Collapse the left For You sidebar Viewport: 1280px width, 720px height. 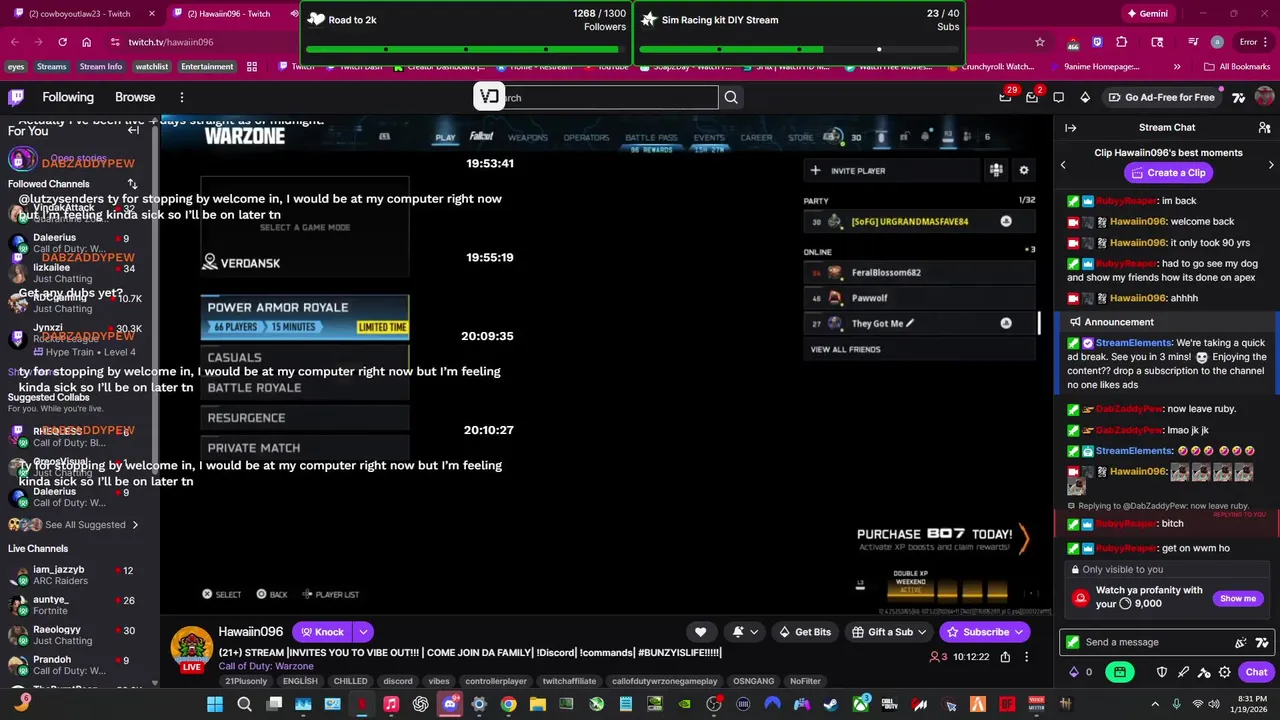pyautogui.click(x=133, y=130)
